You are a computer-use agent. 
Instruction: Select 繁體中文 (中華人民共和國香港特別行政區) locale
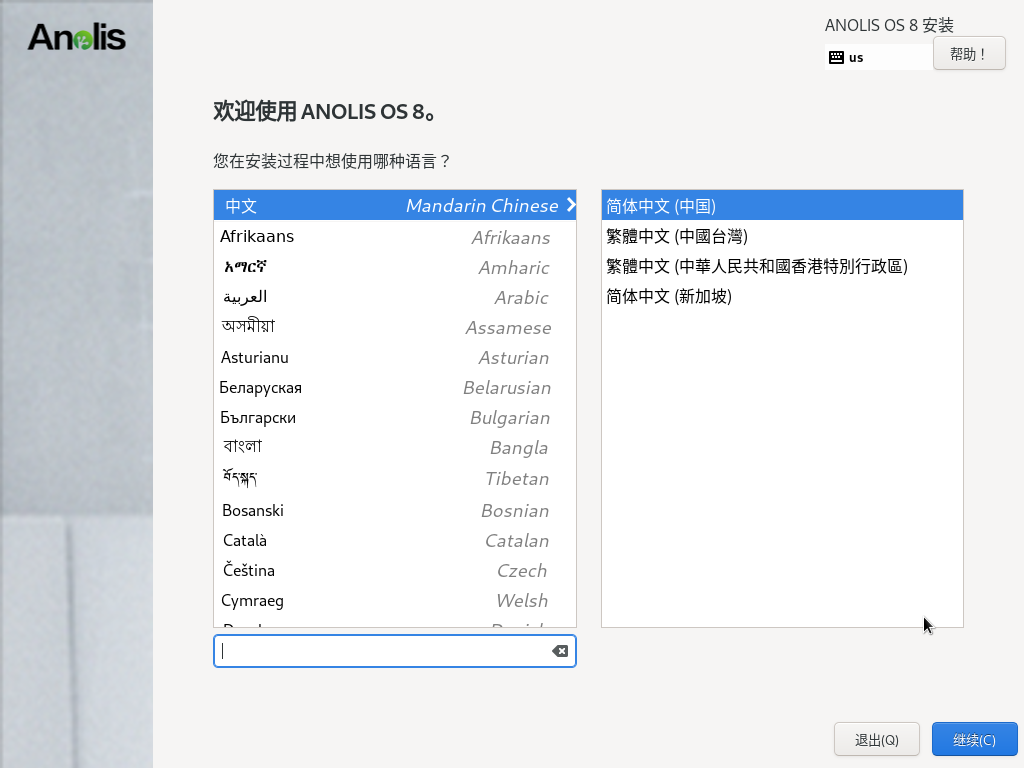[782, 266]
